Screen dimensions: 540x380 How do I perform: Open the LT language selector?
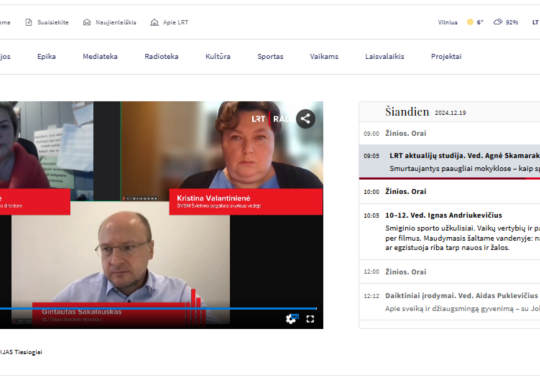(x=535, y=22)
